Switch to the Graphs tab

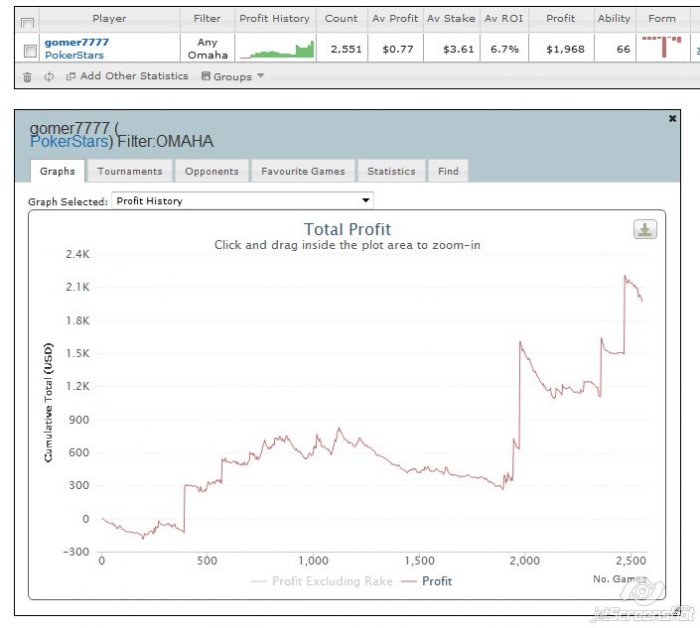pos(58,171)
